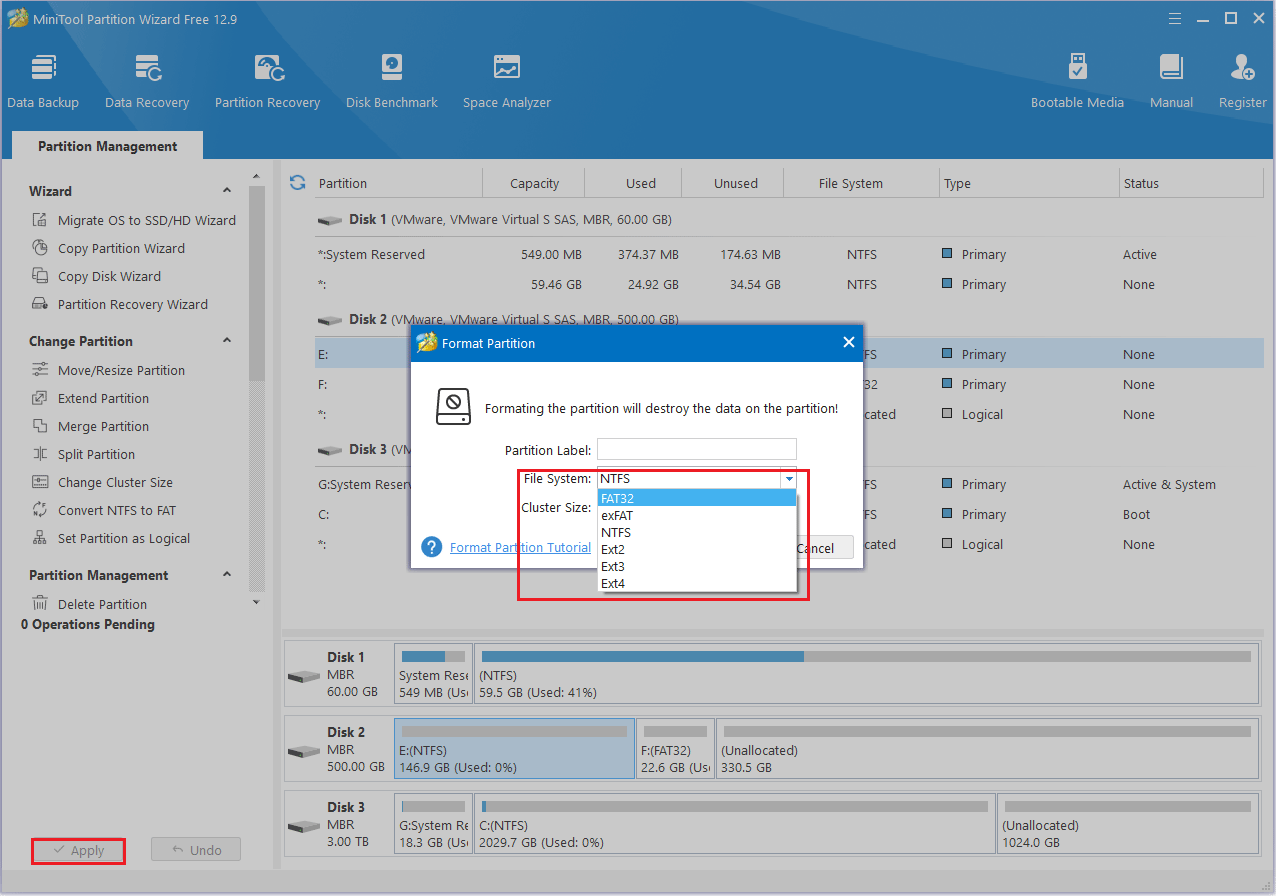This screenshot has height=896, width=1276.
Task: Sort by Capacity column header
Action: tap(534, 183)
